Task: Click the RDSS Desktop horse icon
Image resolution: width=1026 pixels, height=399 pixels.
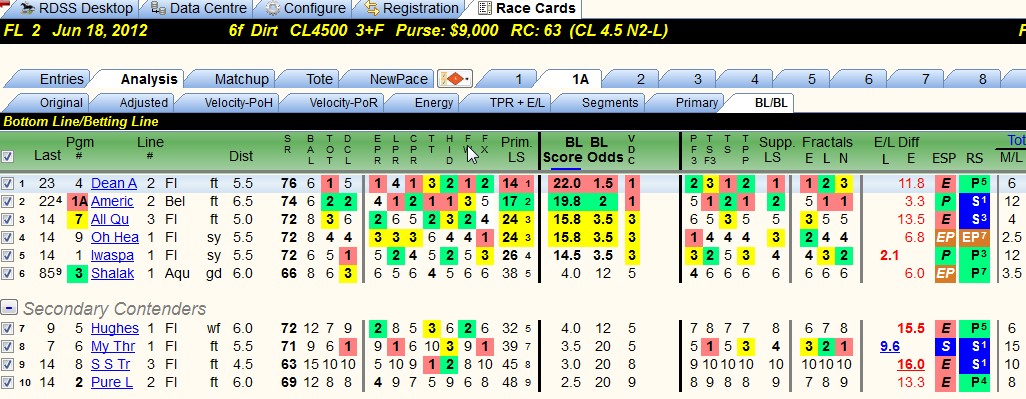Action: point(27,9)
